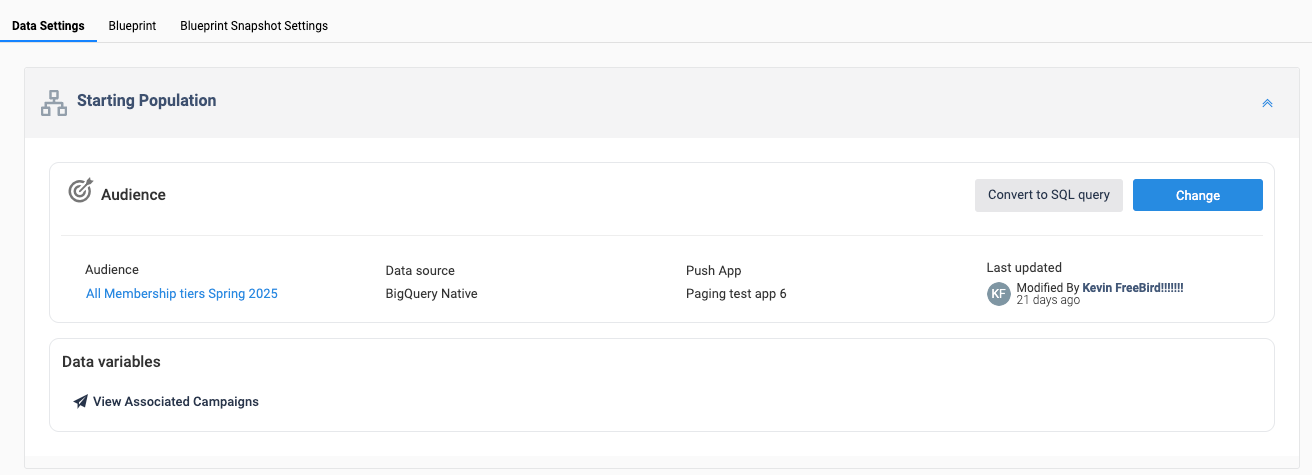The width and height of the screenshot is (1312, 475).
Task: Click the 21 days ago timestamp
Action: click(x=1048, y=300)
